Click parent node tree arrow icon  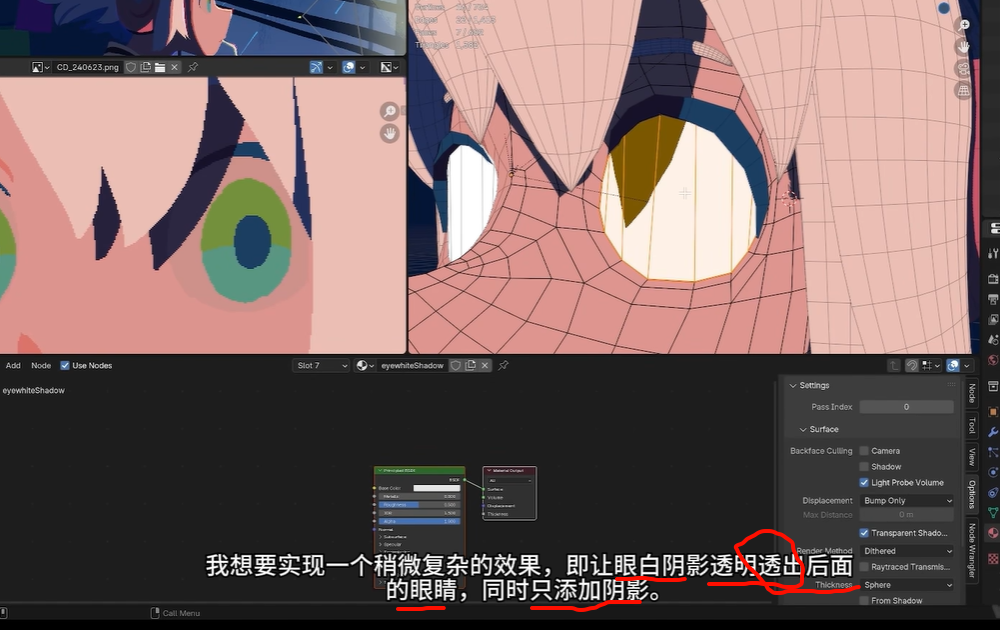tap(893, 365)
